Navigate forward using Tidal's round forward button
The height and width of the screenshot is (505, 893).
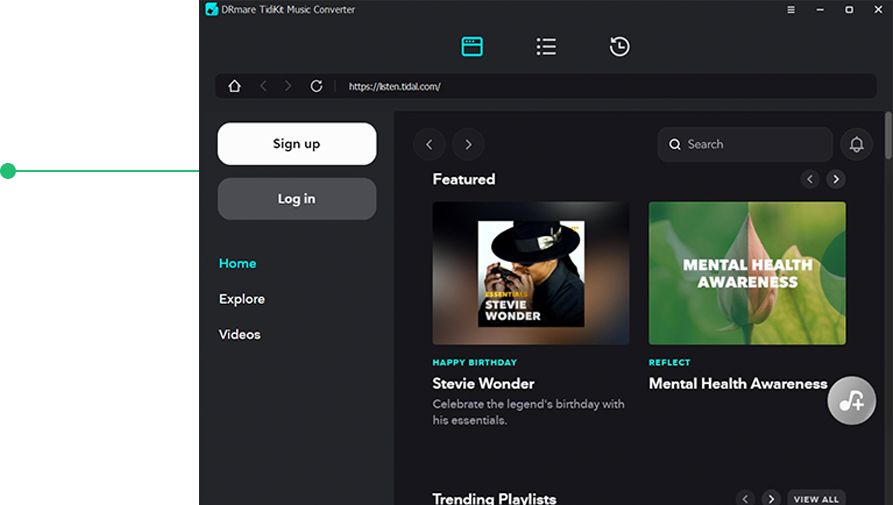click(x=468, y=144)
